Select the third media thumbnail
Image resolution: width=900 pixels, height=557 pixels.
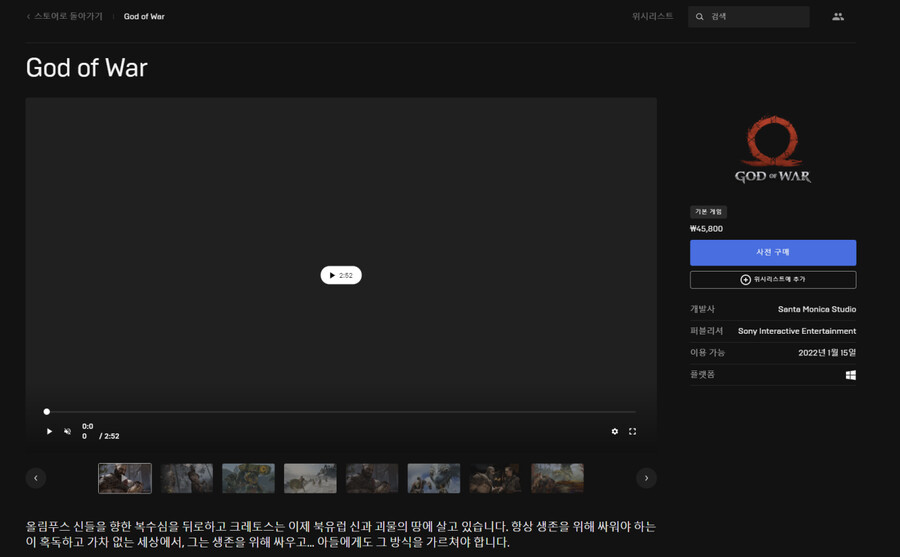point(249,478)
